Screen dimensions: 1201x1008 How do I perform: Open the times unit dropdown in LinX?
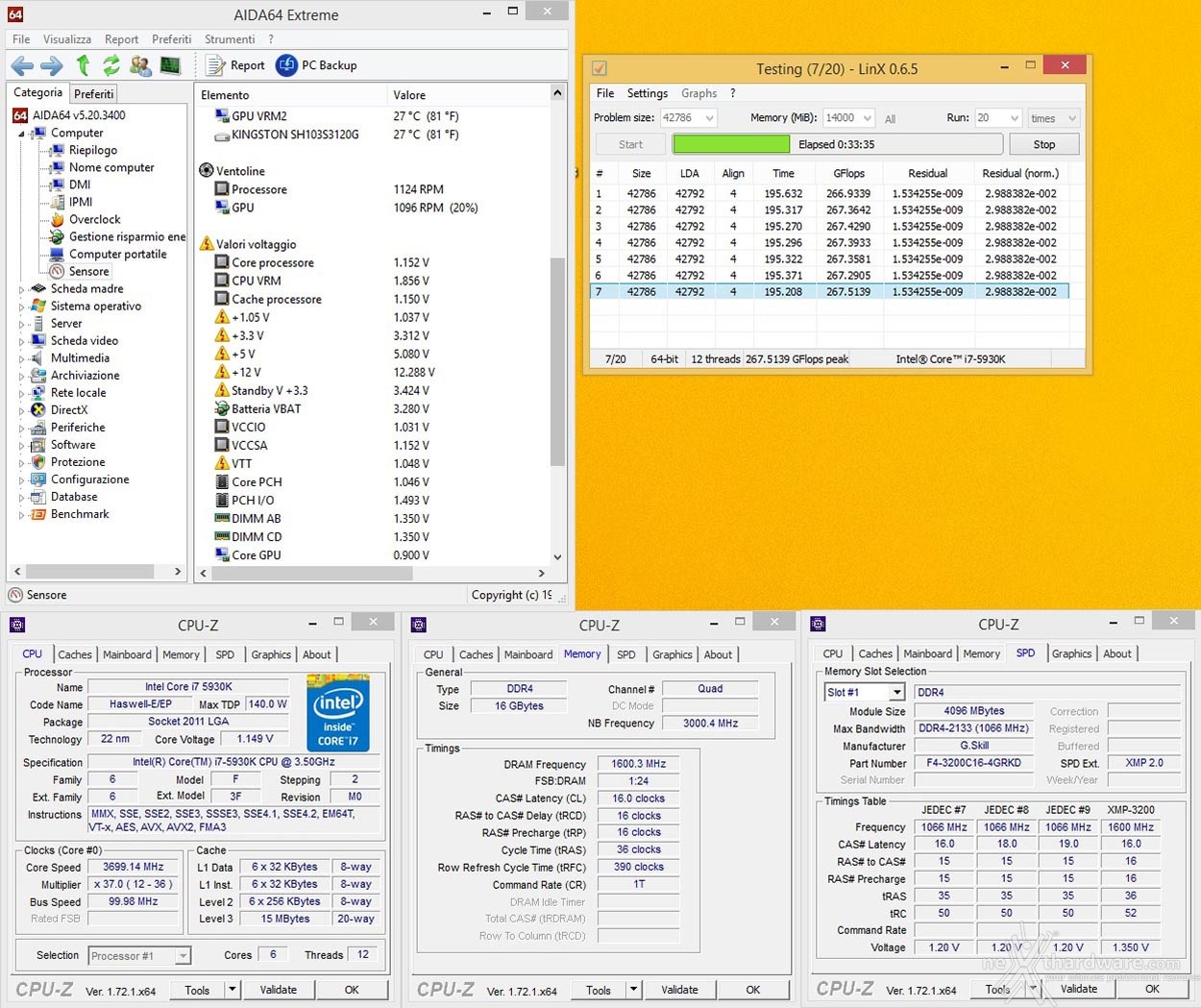pyautogui.click(x=1071, y=118)
